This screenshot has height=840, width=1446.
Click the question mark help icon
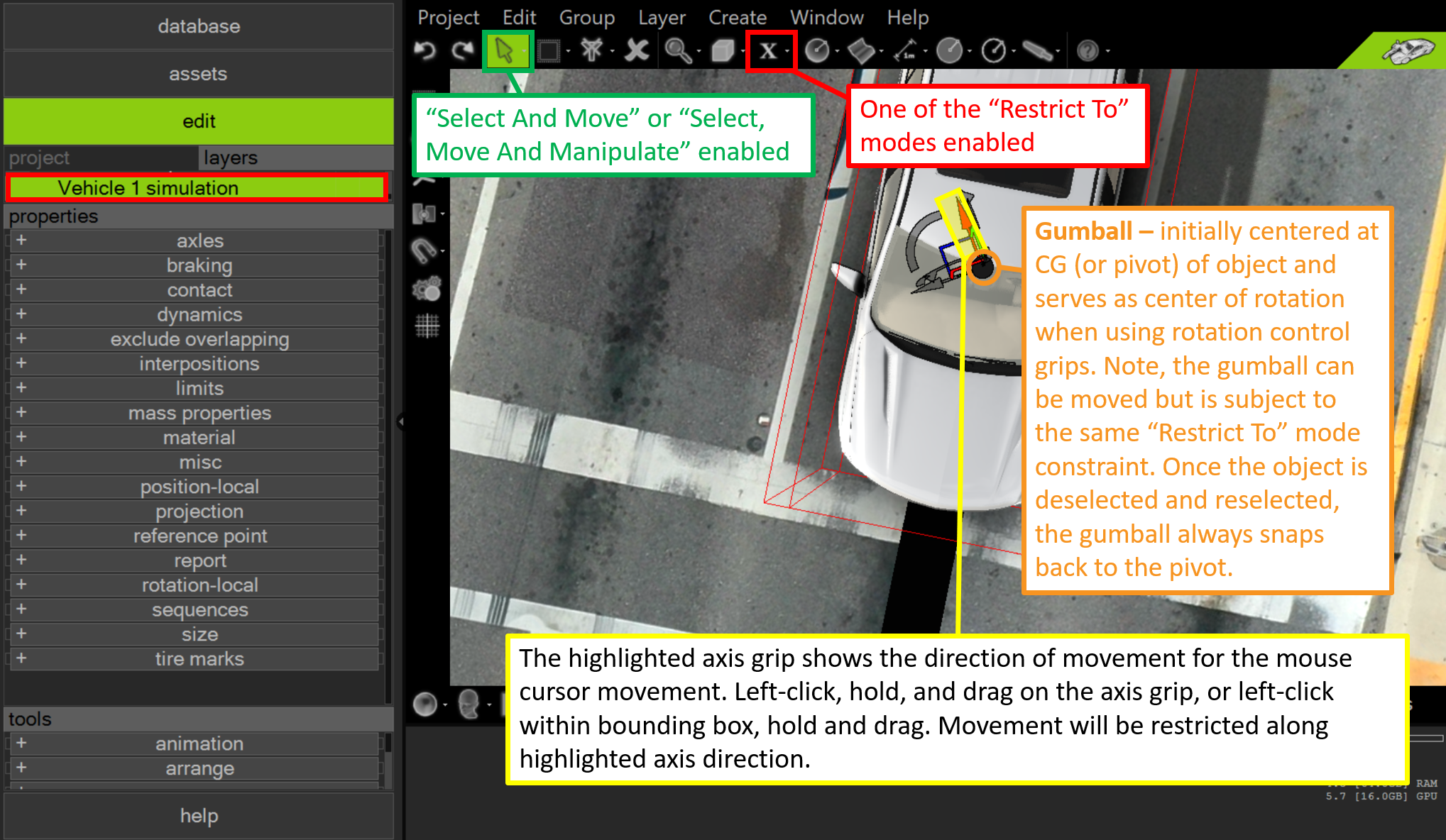[x=1087, y=50]
